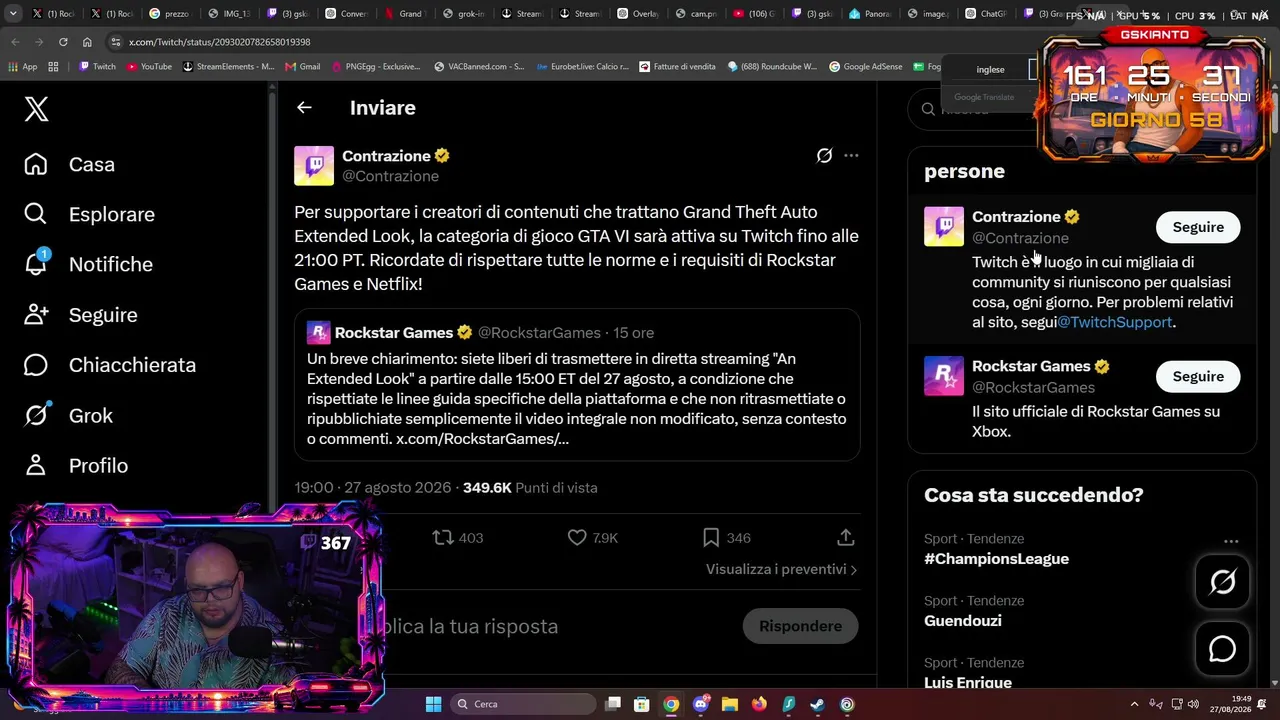The image size is (1280, 720).
Task: Switch to the Panora browser tab
Action: point(869,14)
